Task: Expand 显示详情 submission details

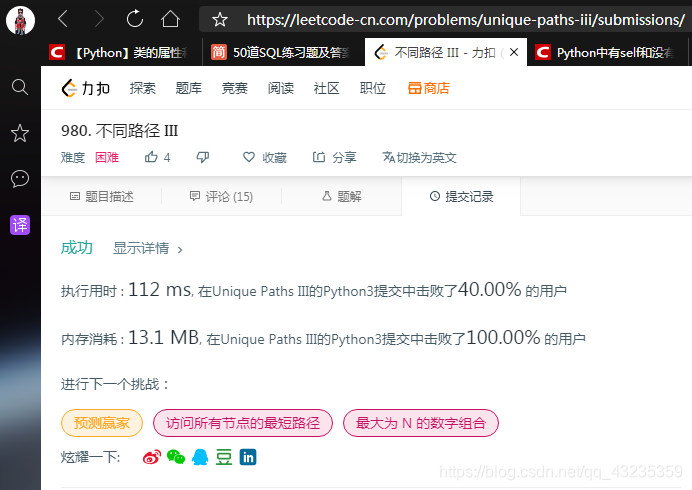Action: [x=148, y=248]
